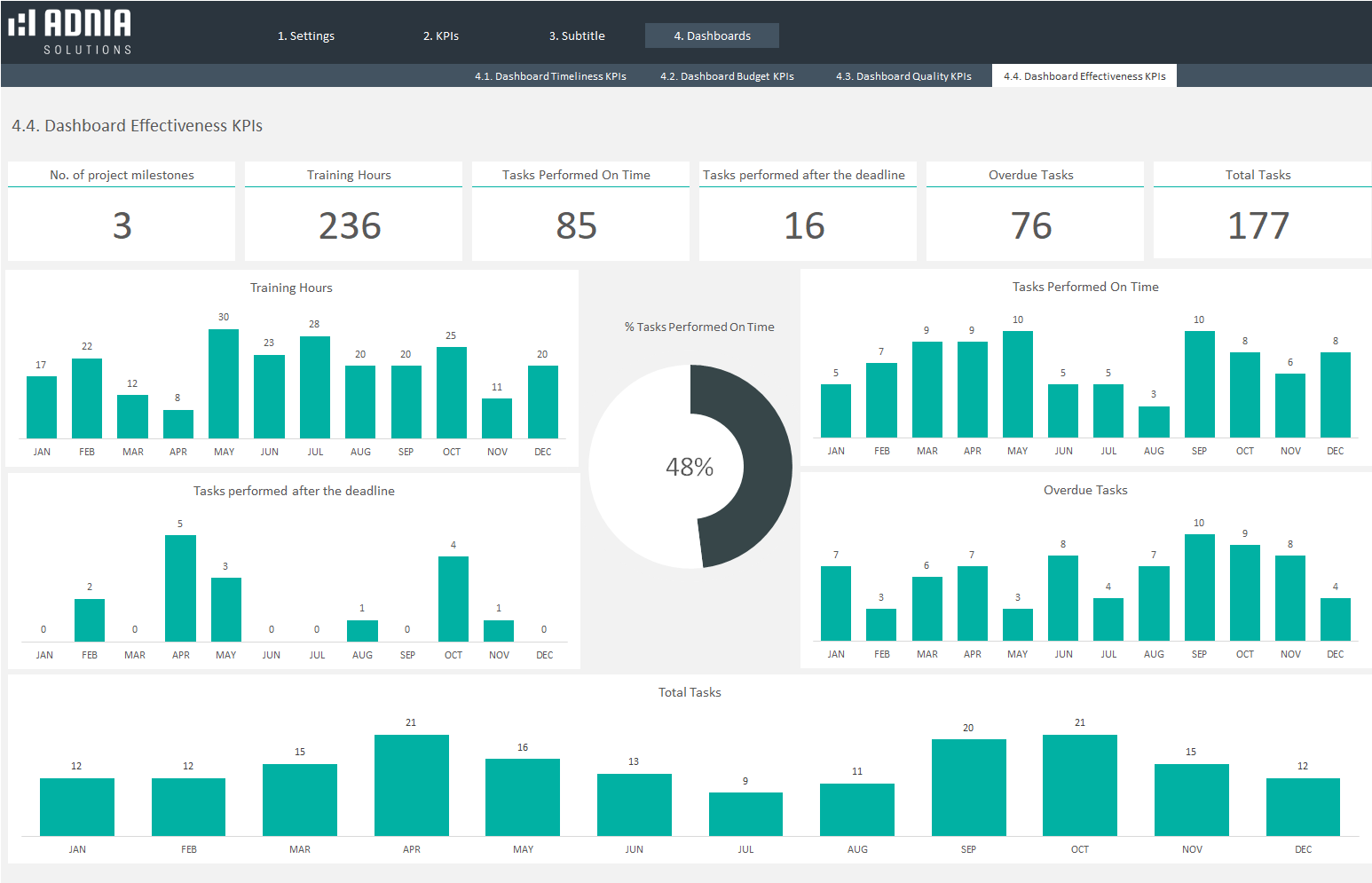
Task: Click the Overdue Tasks value 76
Action: (x=1031, y=226)
